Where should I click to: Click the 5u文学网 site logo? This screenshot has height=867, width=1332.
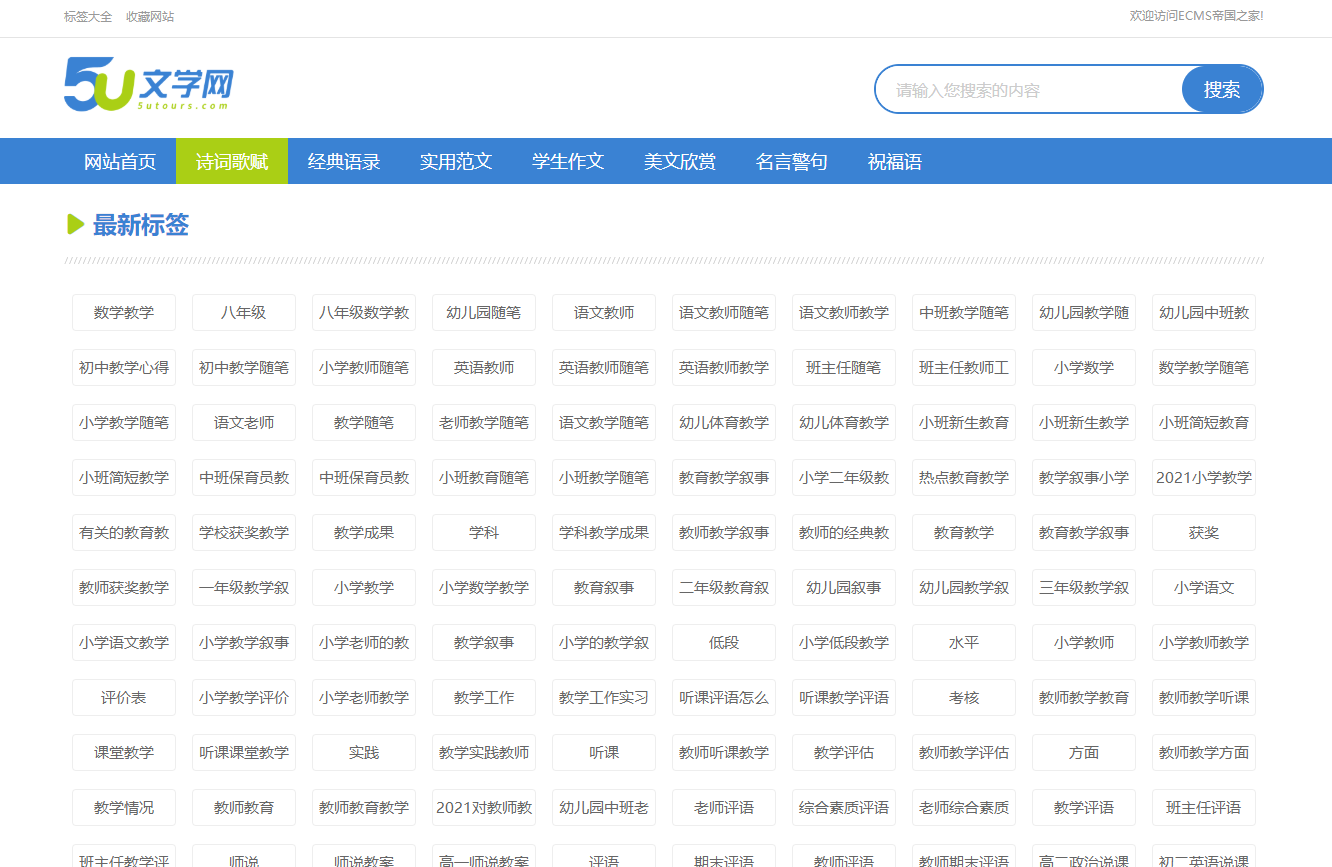click(146, 86)
